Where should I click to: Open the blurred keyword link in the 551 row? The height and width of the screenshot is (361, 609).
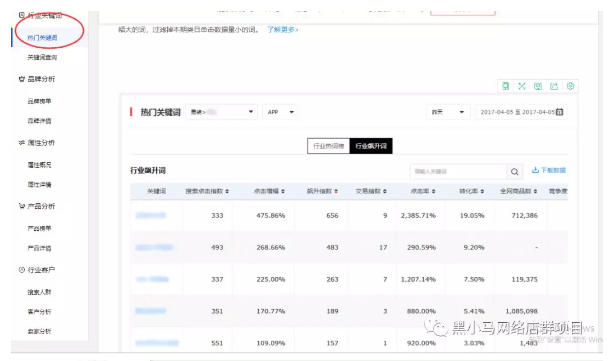[x=157, y=343]
